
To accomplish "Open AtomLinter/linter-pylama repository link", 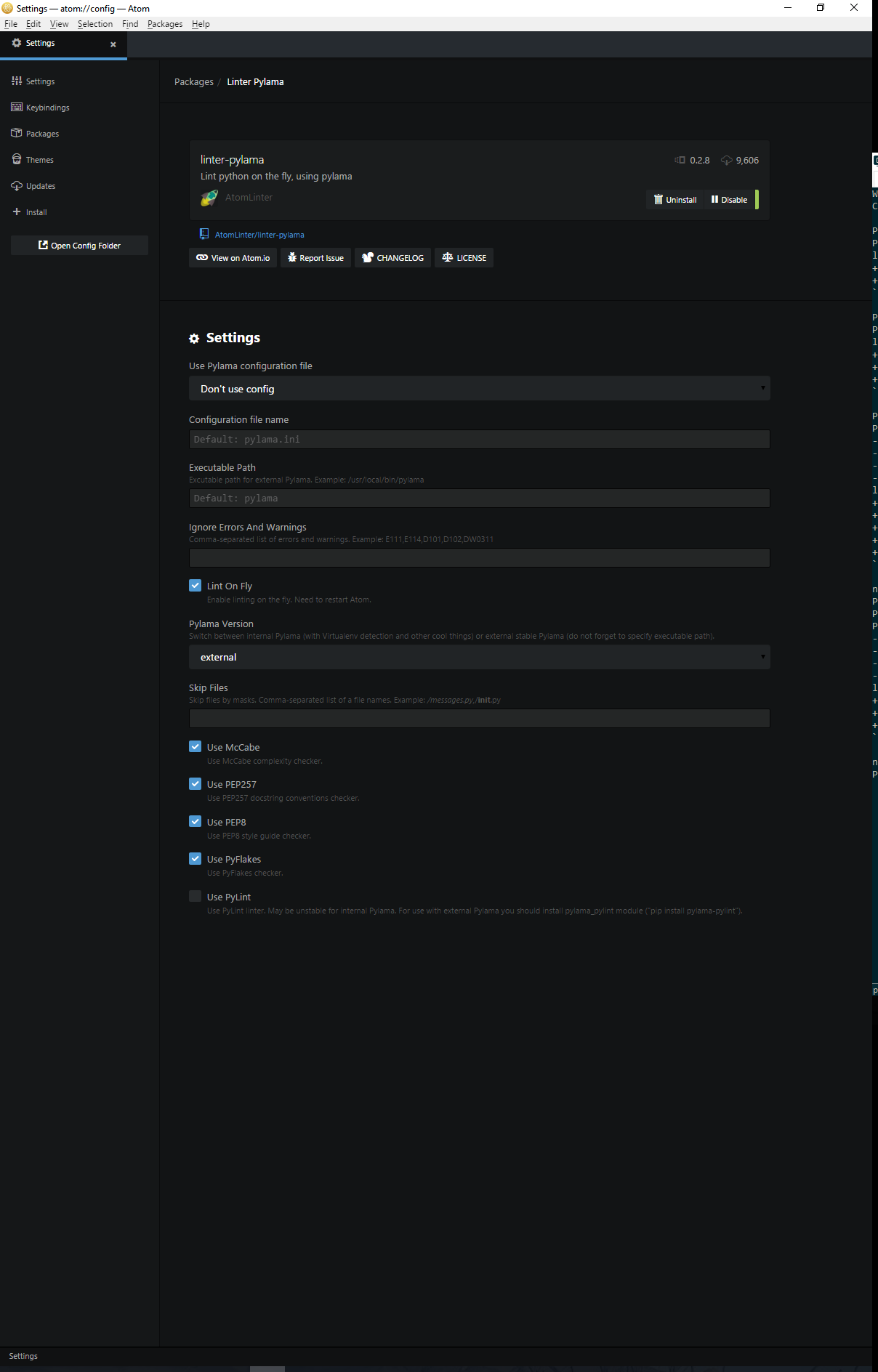I will point(259,235).
